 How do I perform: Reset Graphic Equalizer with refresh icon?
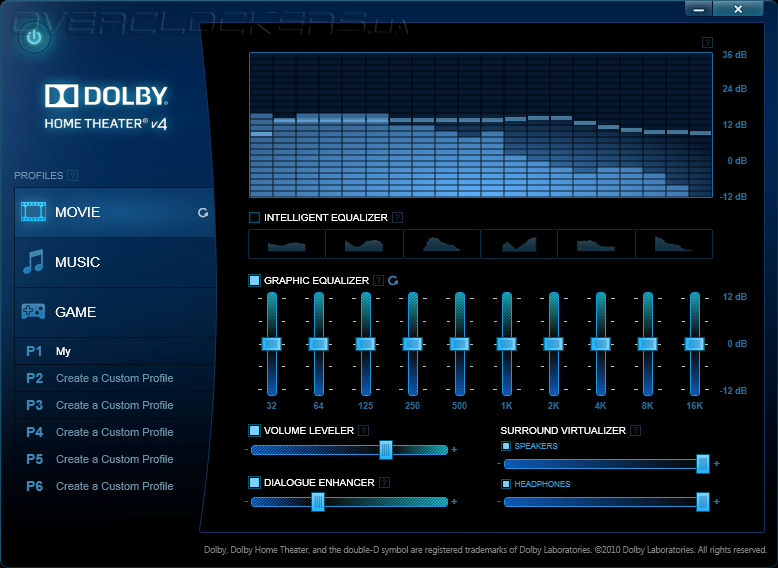click(x=393, y=281)
